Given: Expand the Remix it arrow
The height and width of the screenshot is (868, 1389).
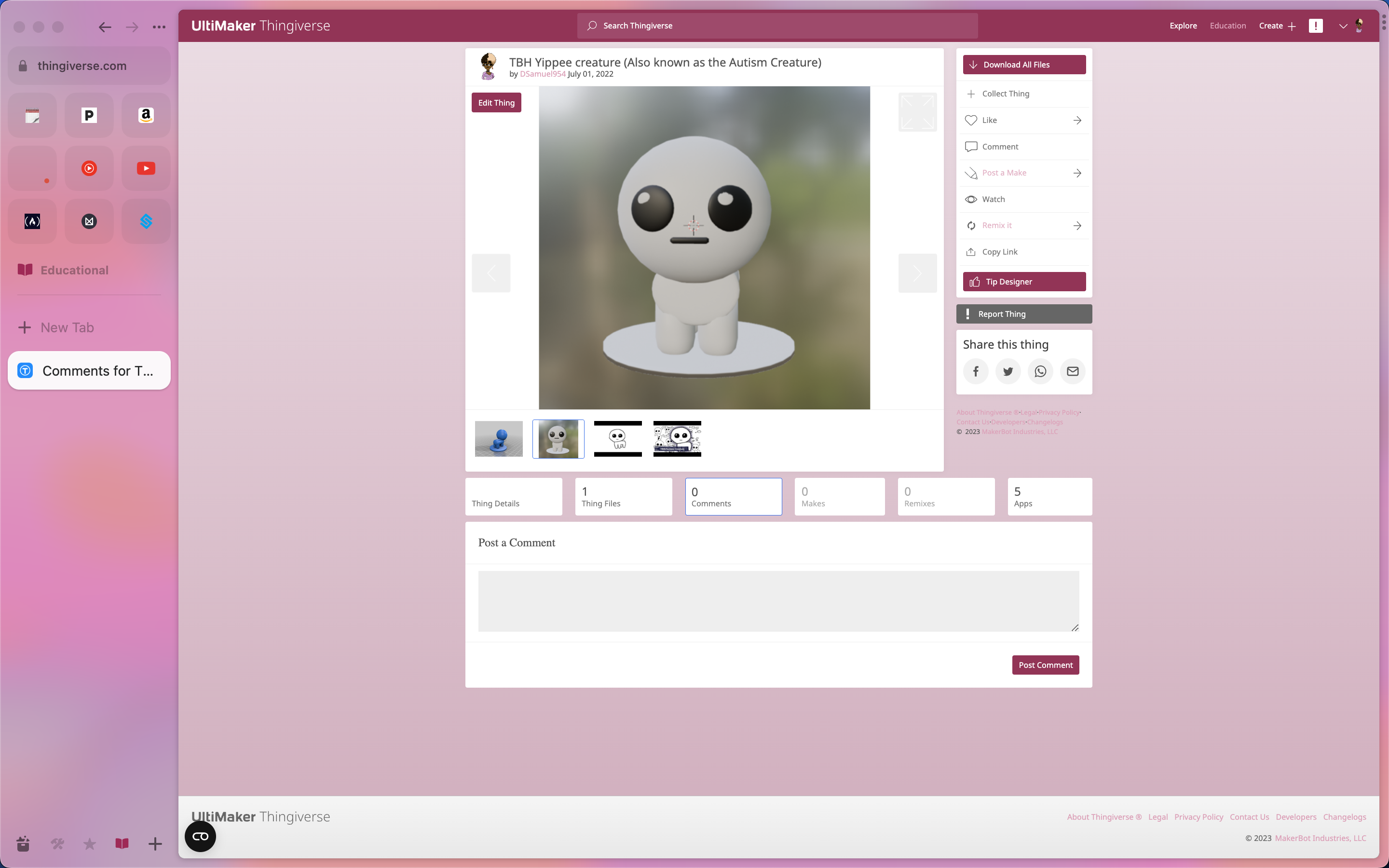Looking at the screenshot, I should [1077, 225].
